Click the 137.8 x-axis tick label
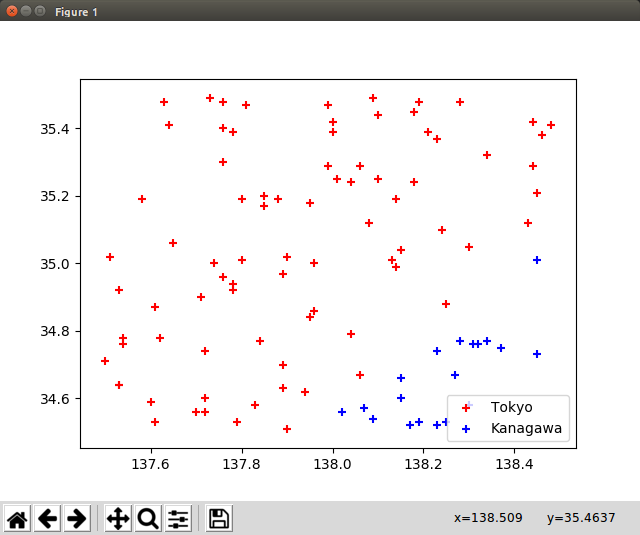 click(x=242, y=464)
